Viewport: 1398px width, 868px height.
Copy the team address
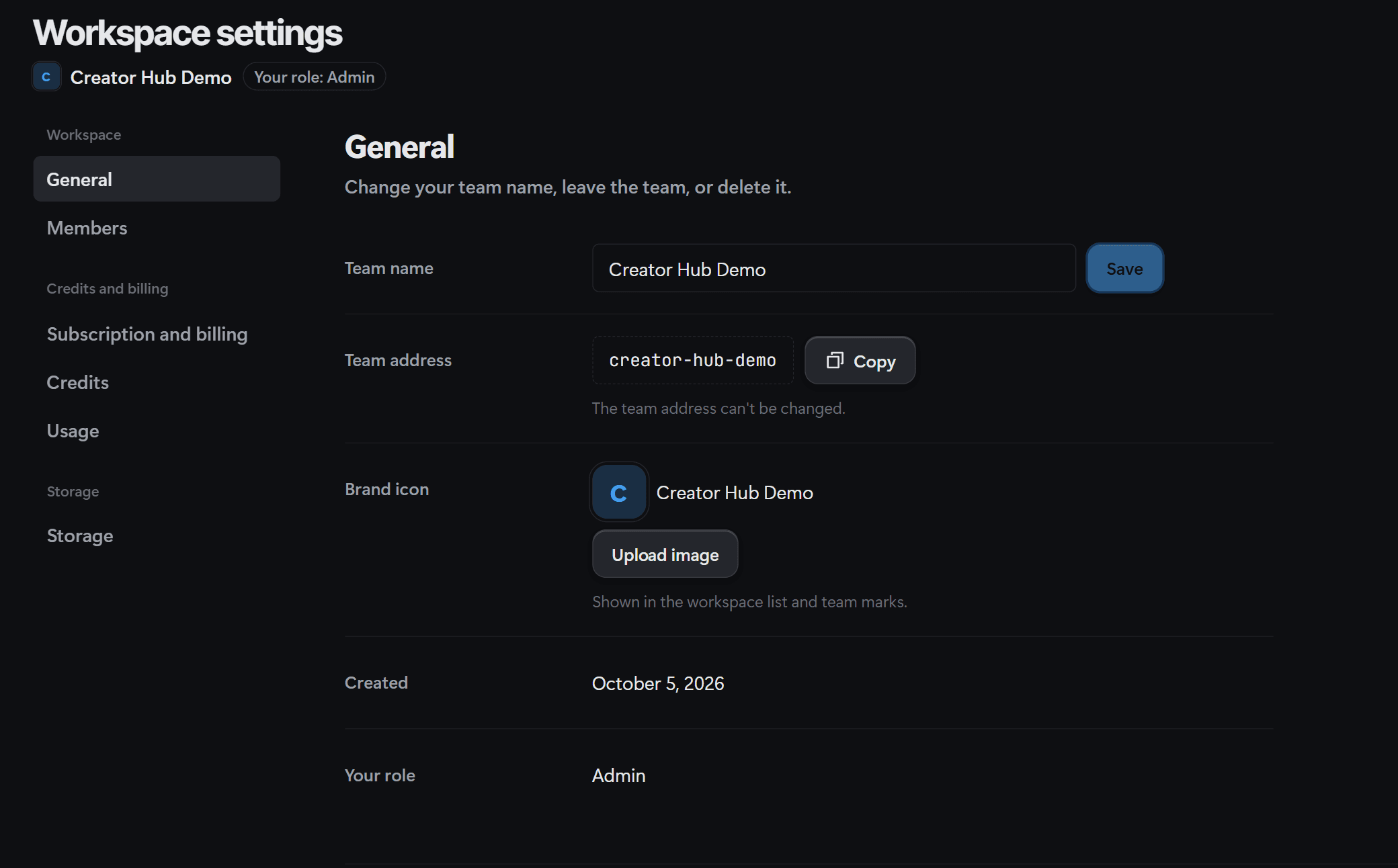[x=860, y=360]
